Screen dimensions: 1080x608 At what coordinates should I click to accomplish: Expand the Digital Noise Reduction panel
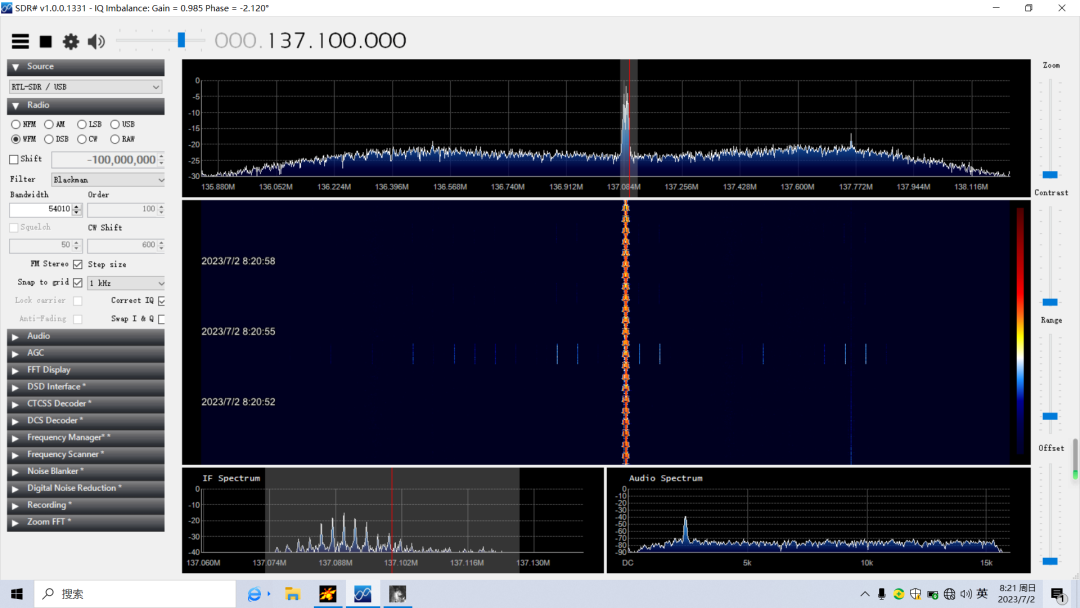(85, 488)
